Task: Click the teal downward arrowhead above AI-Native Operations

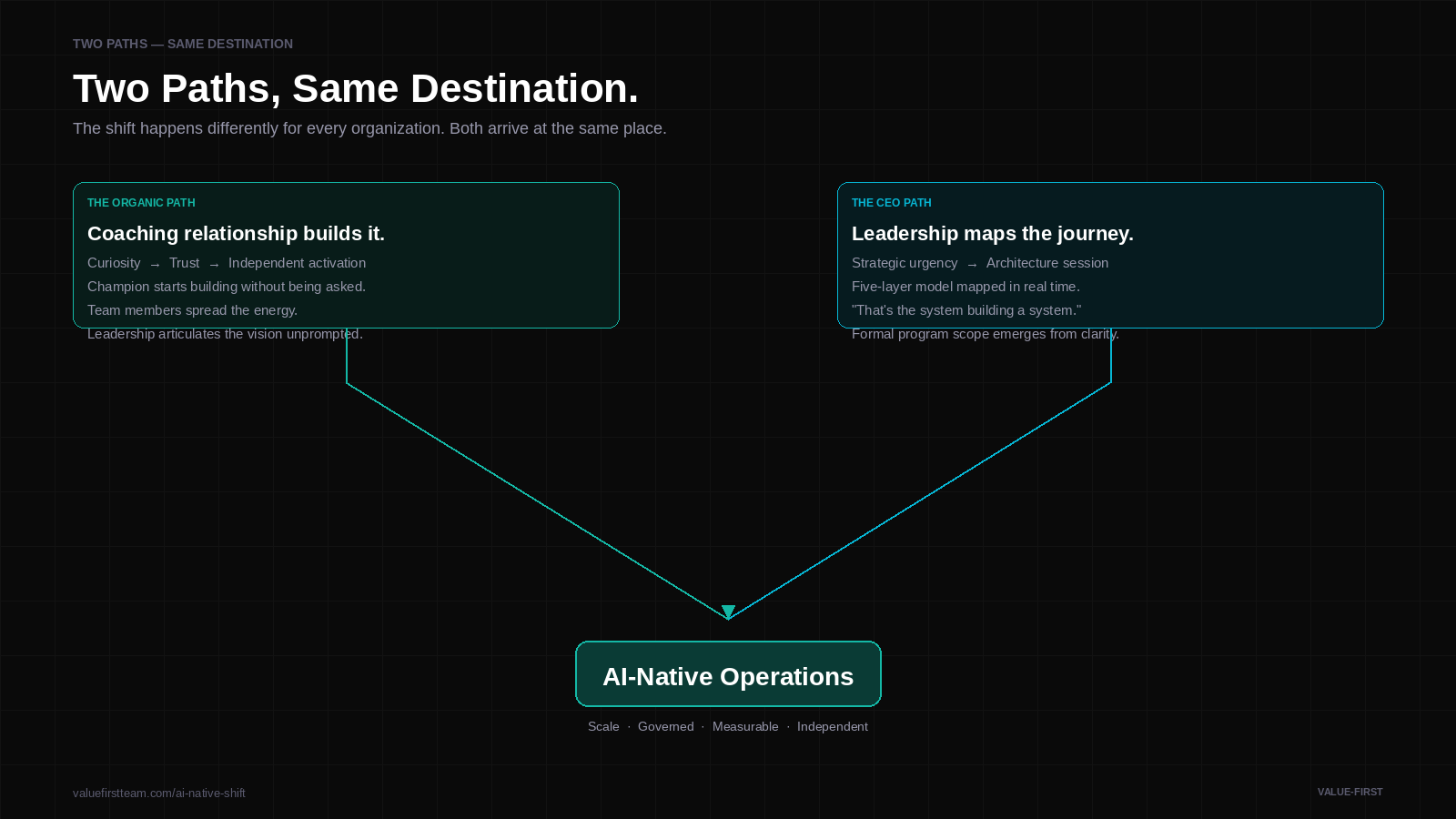Action: click(x=728, y=612)
